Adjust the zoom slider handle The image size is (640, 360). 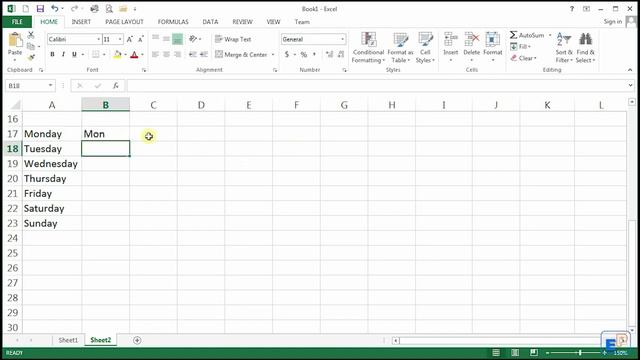[580, 353]
